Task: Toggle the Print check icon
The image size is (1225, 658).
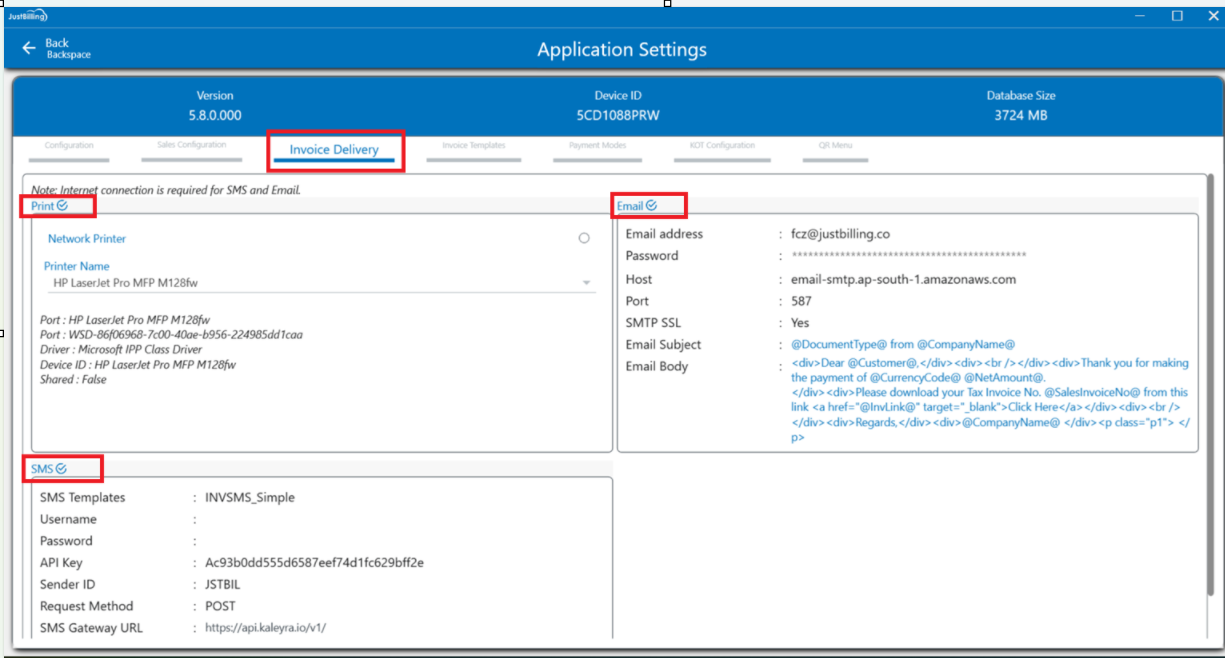Action: (x=62, y=205)
